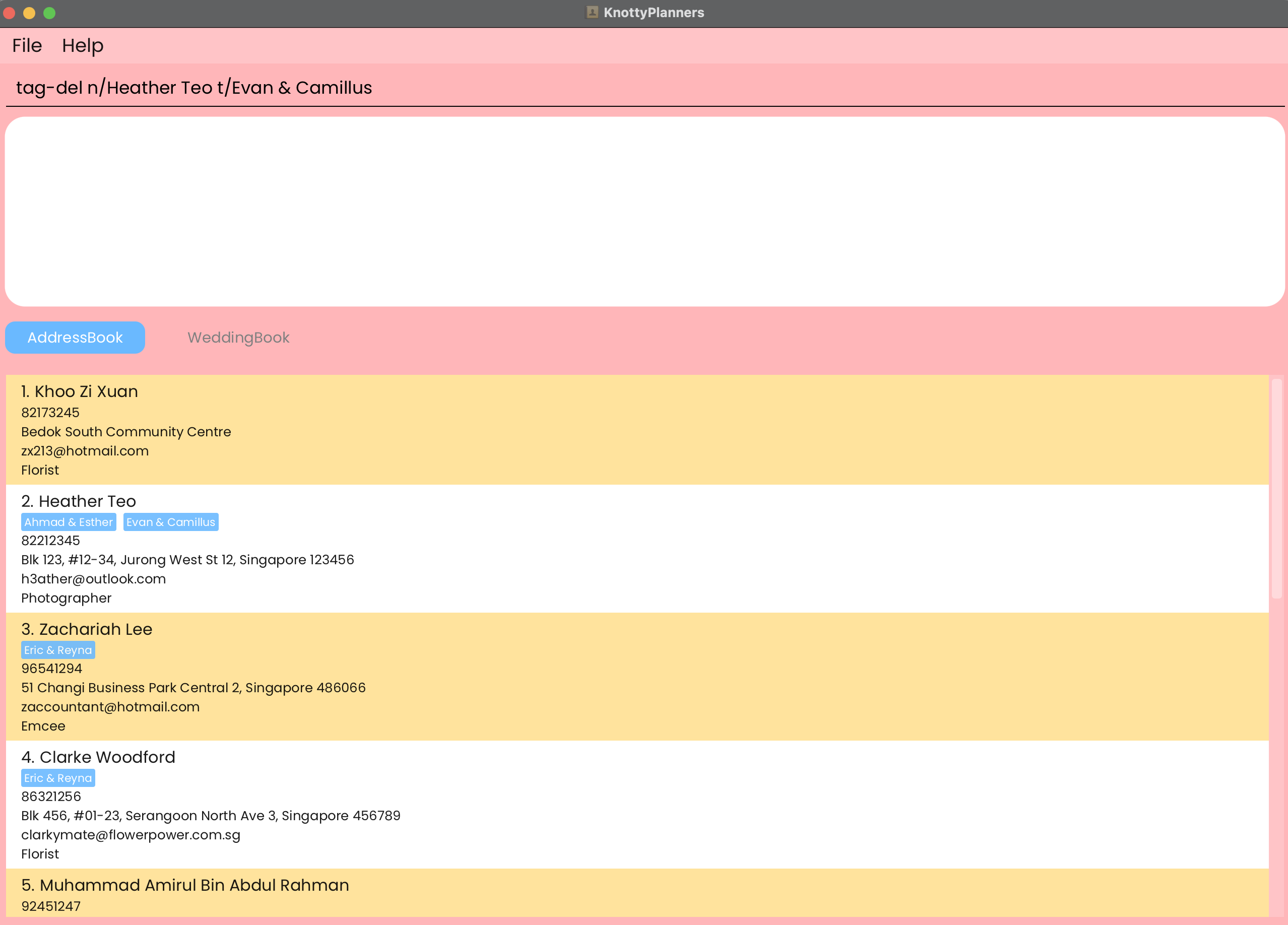Click Ahmad & Esther tag on Heather Teo
The height and width of the screenshot is (925, 1288).
68,522
